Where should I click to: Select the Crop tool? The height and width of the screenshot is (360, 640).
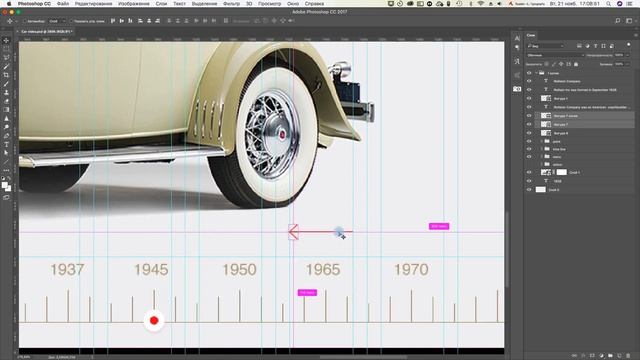[x=6, y=75]
